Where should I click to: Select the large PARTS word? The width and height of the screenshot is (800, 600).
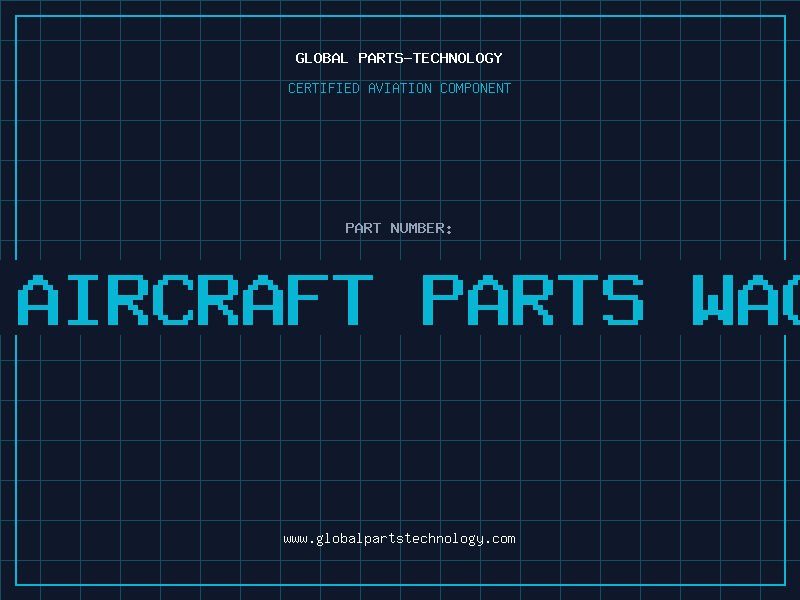(x=533, y=300)
